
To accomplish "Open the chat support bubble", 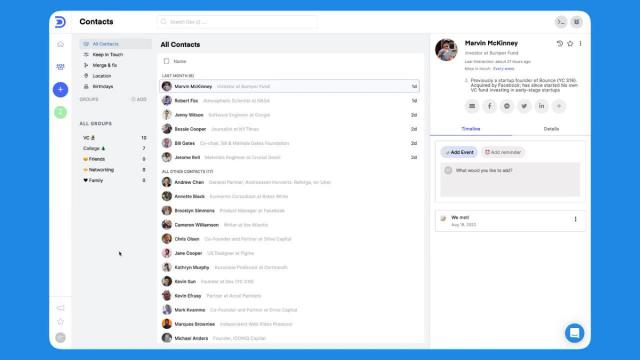I will (x=574, y=333).
